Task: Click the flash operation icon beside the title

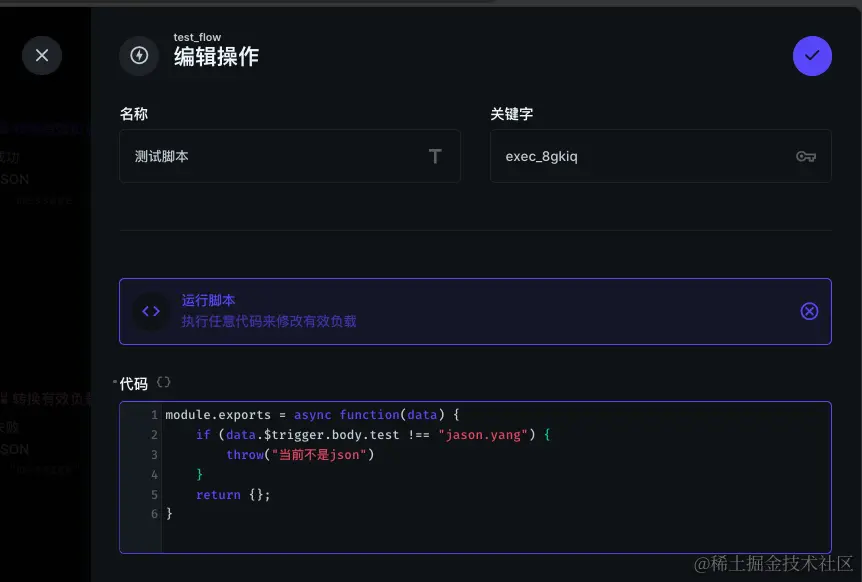Action: pos(139,56)
